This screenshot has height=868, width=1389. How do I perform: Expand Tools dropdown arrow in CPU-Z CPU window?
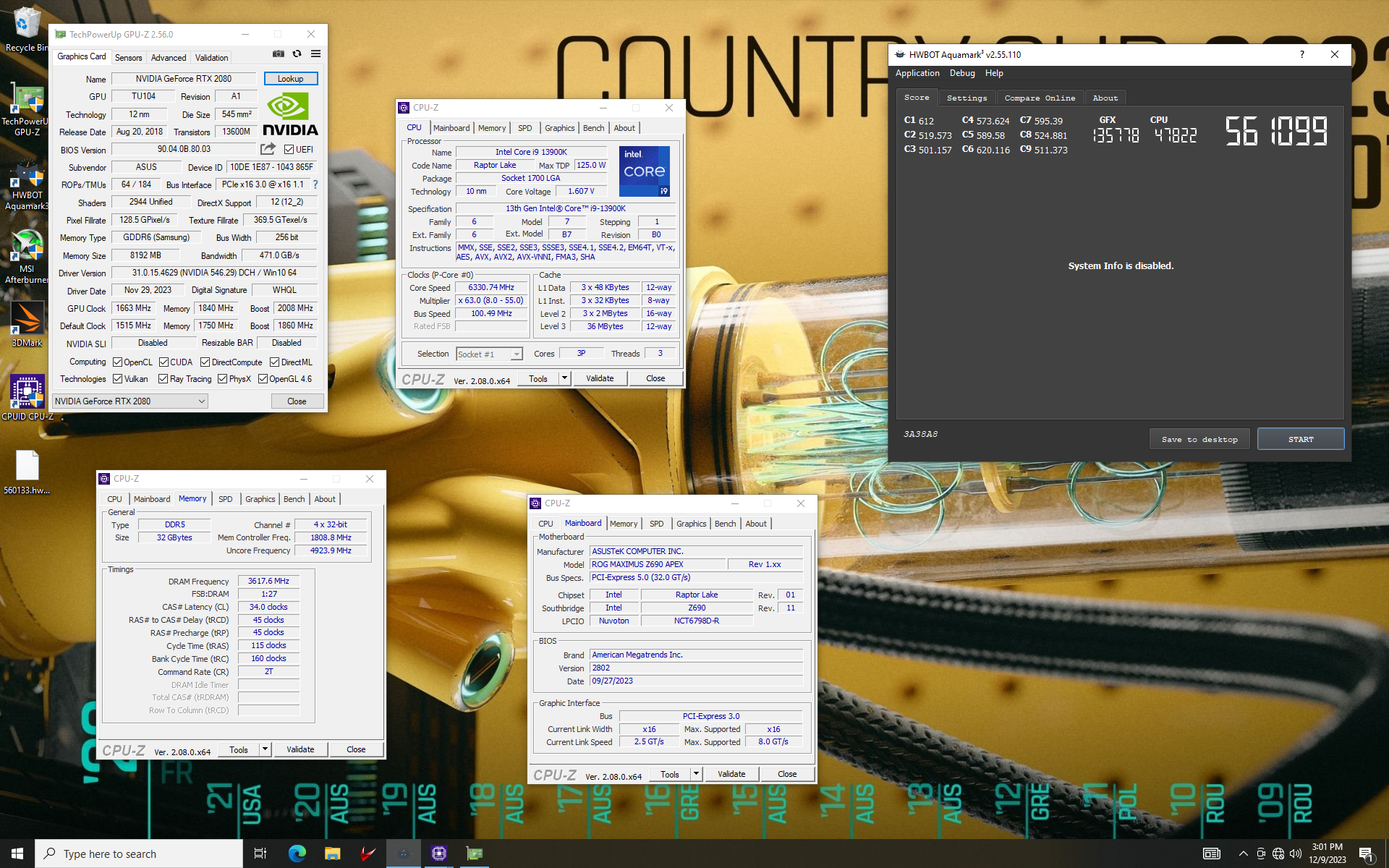(x=564, y=378)
